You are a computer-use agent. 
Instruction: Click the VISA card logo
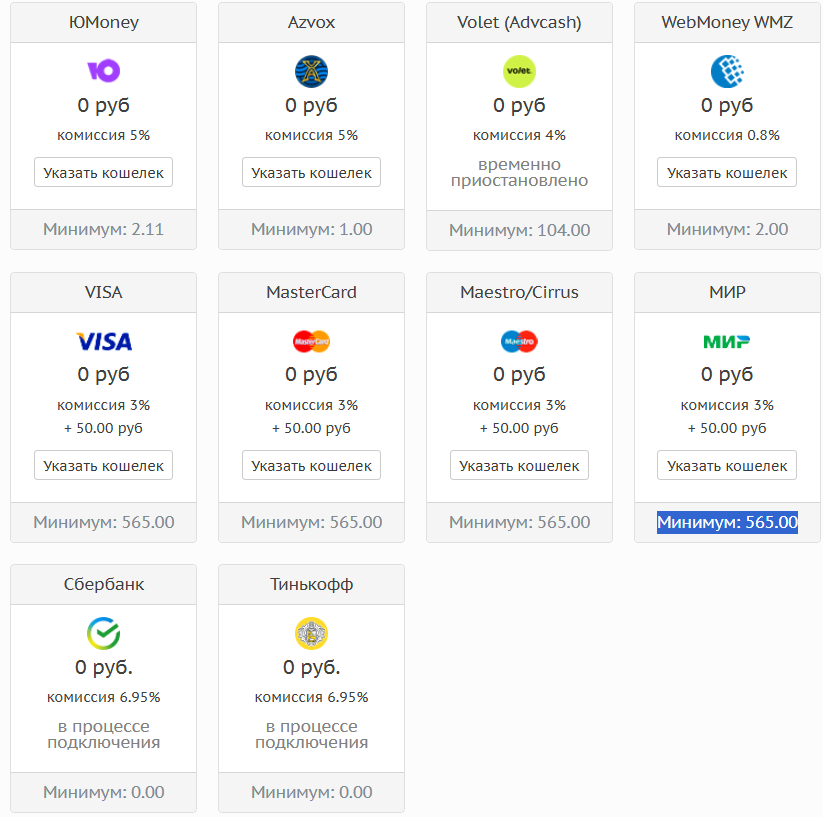point(103,341)
